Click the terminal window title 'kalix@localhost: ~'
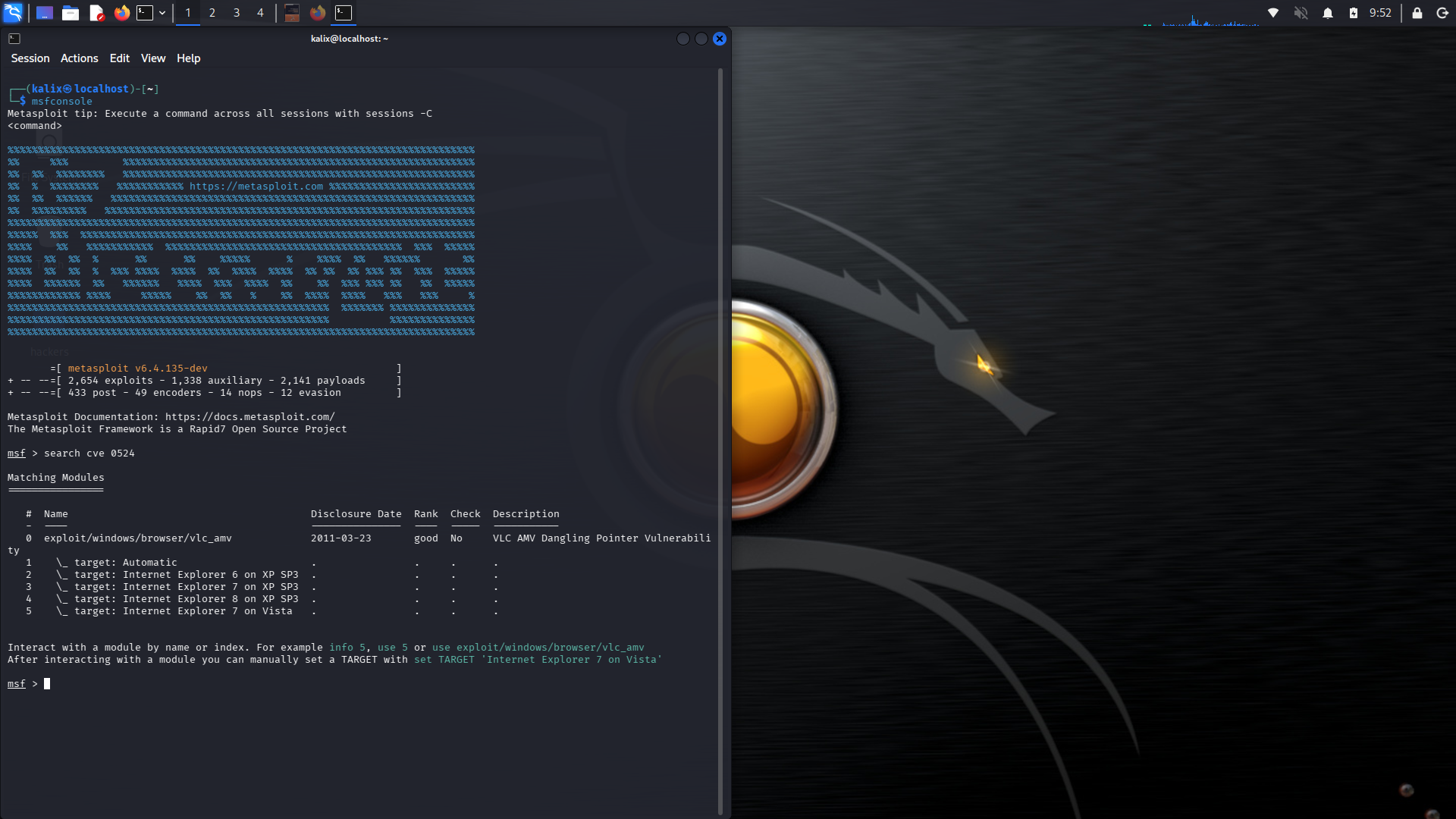 (350, 39)
